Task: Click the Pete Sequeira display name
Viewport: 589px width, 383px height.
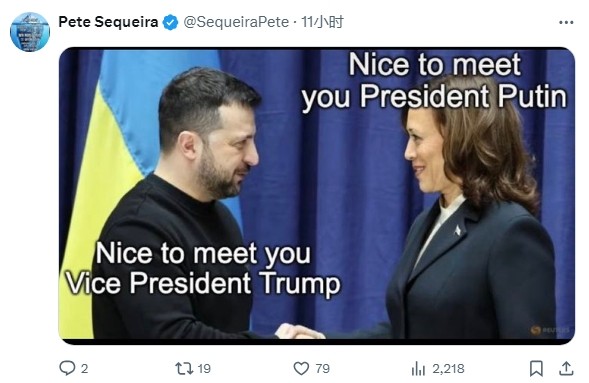Action: pyautogui.click(x=108, y=22)
